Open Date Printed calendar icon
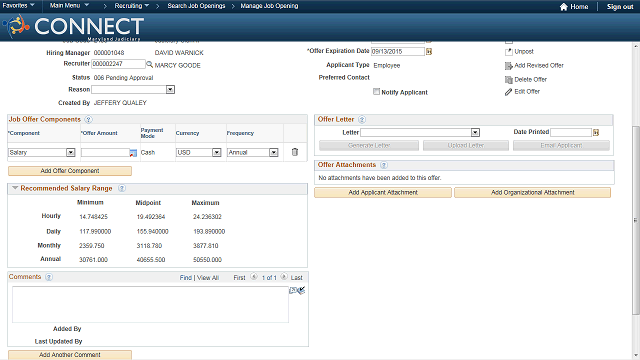Image resolution: width=640 pixels, height=360 pixels. [596, 132]
